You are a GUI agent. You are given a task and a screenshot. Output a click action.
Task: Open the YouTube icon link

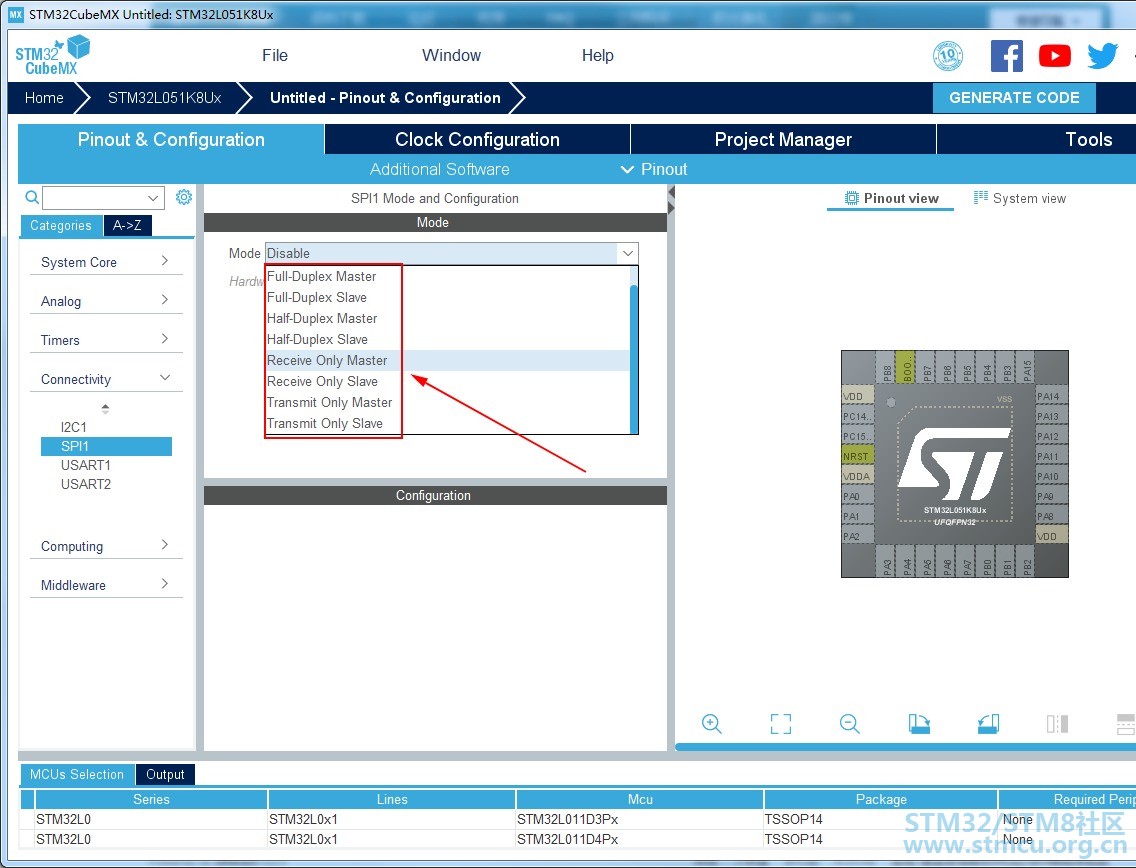[1054, 56]
